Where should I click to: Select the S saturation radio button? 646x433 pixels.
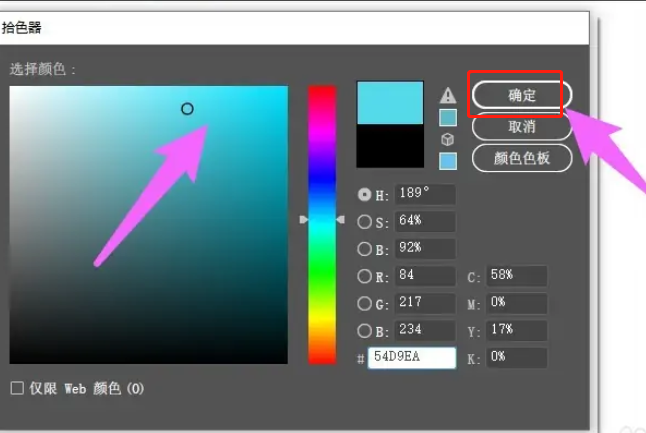[364, 222]
